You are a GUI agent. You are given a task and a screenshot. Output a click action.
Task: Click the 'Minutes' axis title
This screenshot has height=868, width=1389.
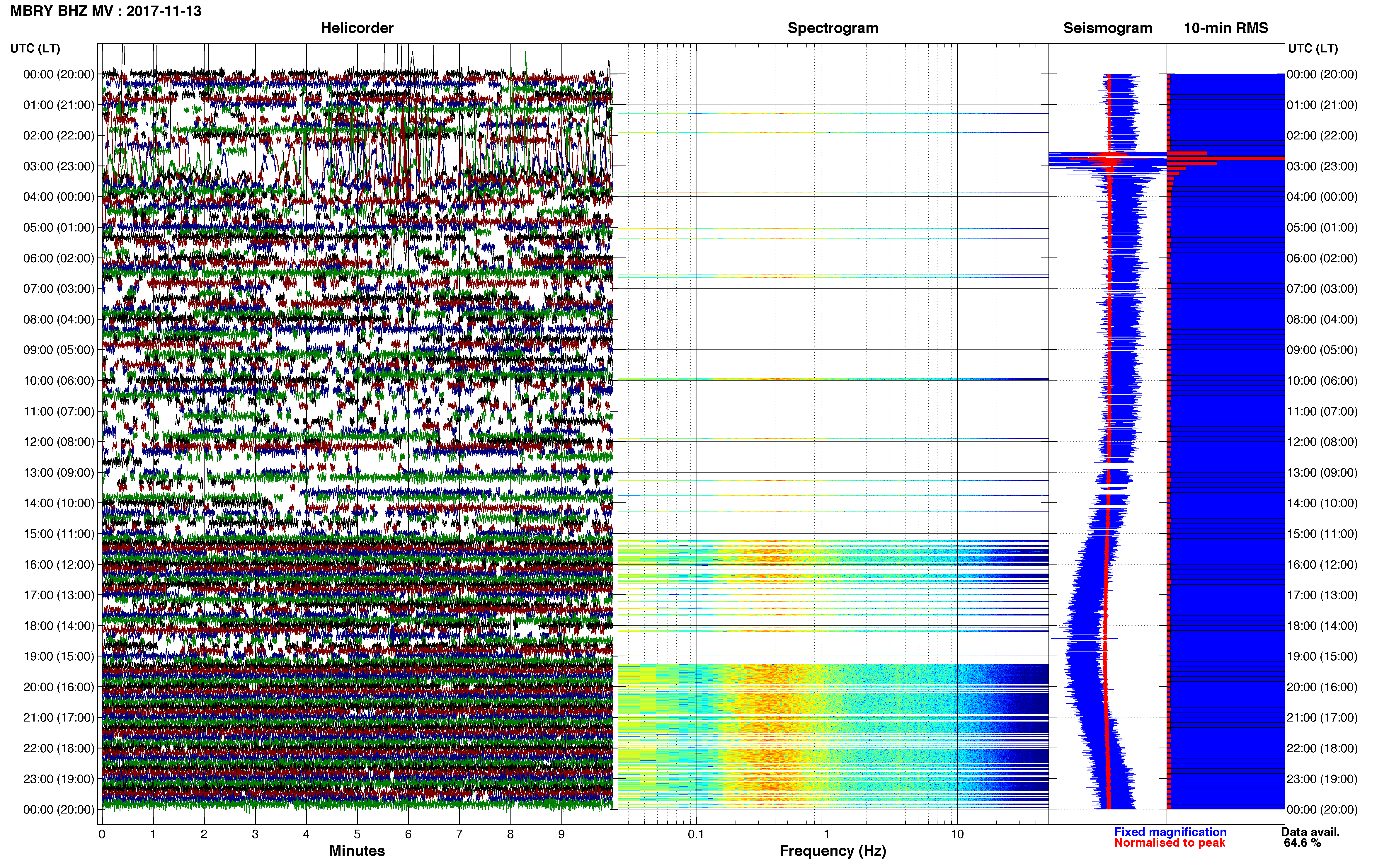[357, 851]
